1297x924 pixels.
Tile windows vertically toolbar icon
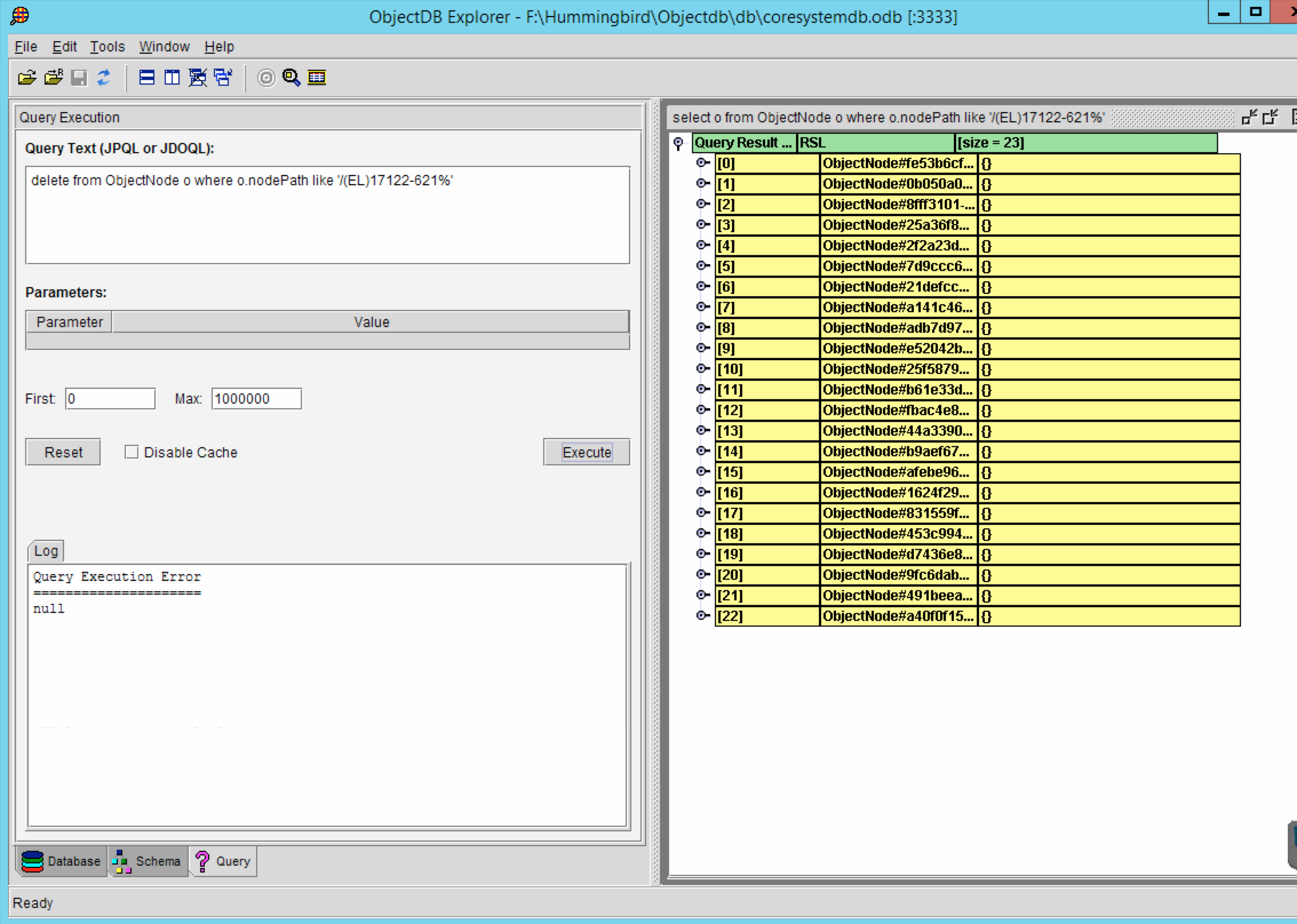coord(172,77)
